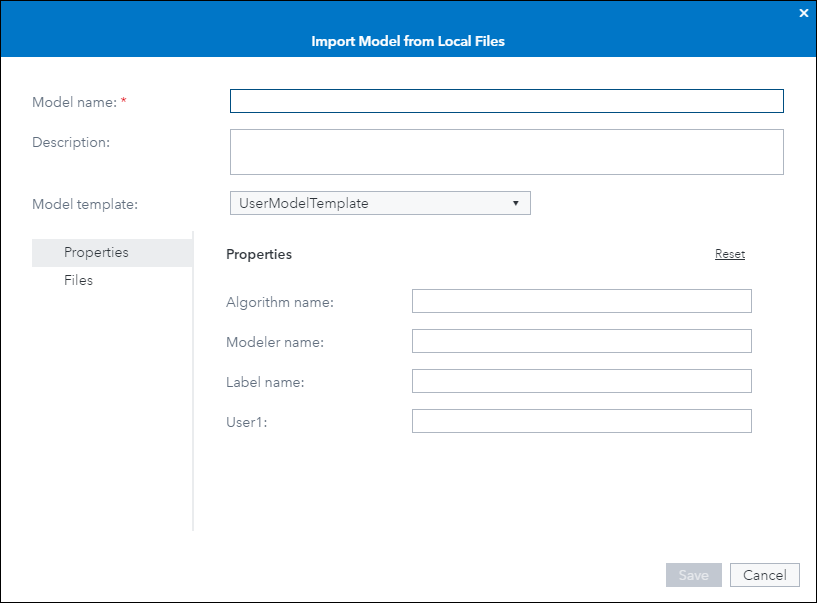Image resolution: width=817 pixels, height=603 pixels.
Task: Click the "Description:" label text
Action: tap(71, 142)
